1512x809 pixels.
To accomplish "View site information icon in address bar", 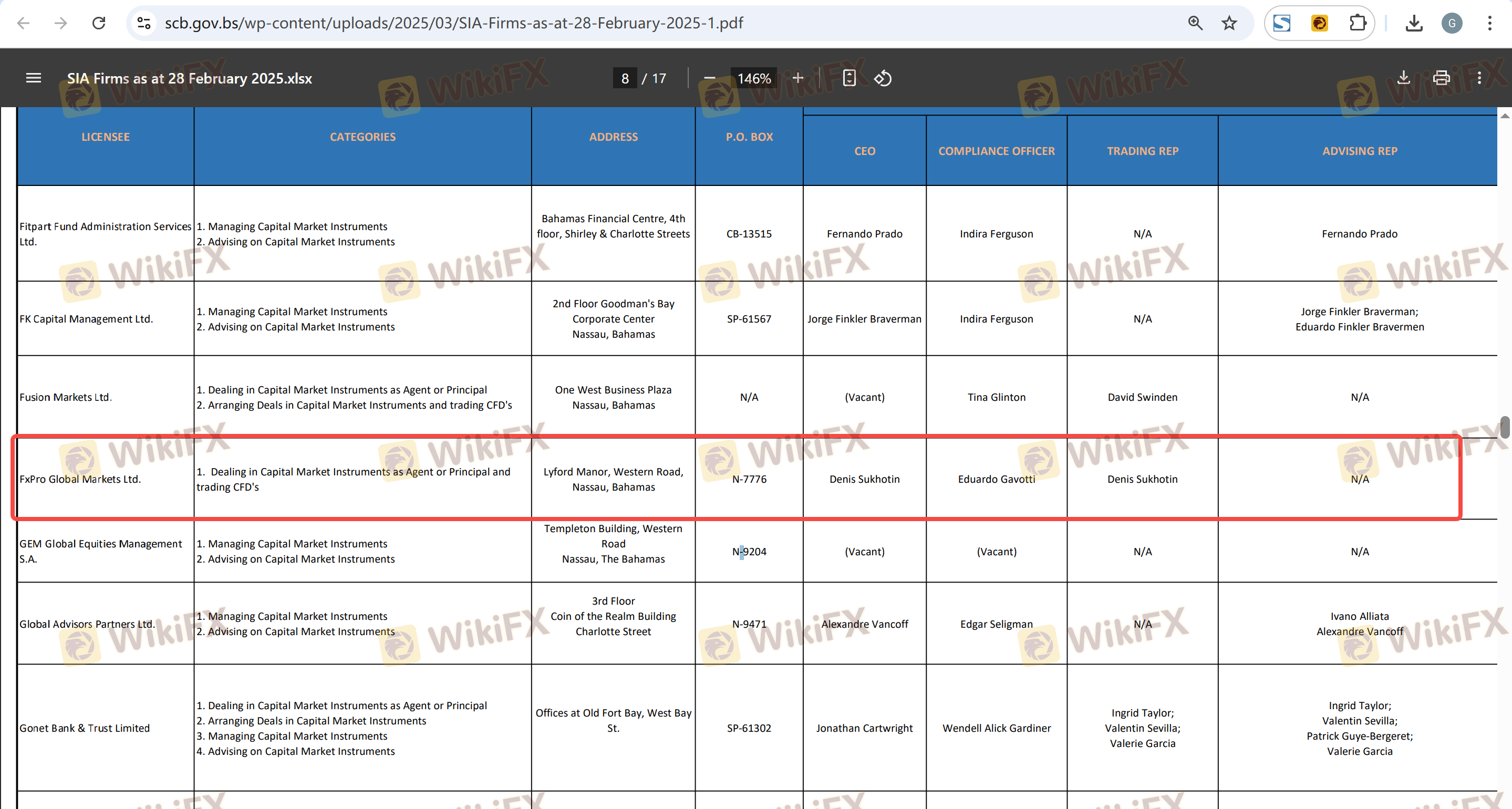I will pos(144,23).
